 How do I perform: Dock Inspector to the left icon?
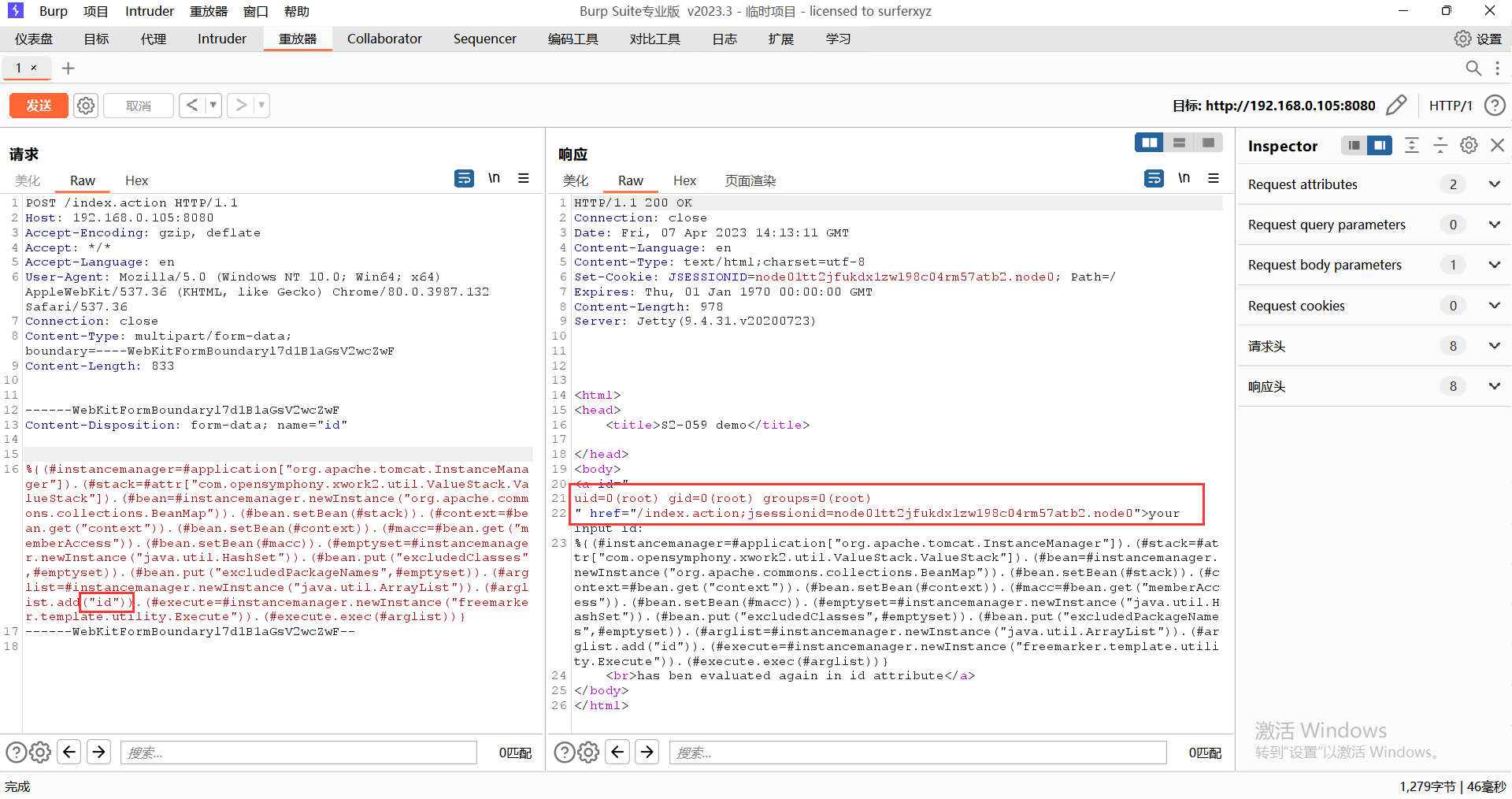point(1354,145)
